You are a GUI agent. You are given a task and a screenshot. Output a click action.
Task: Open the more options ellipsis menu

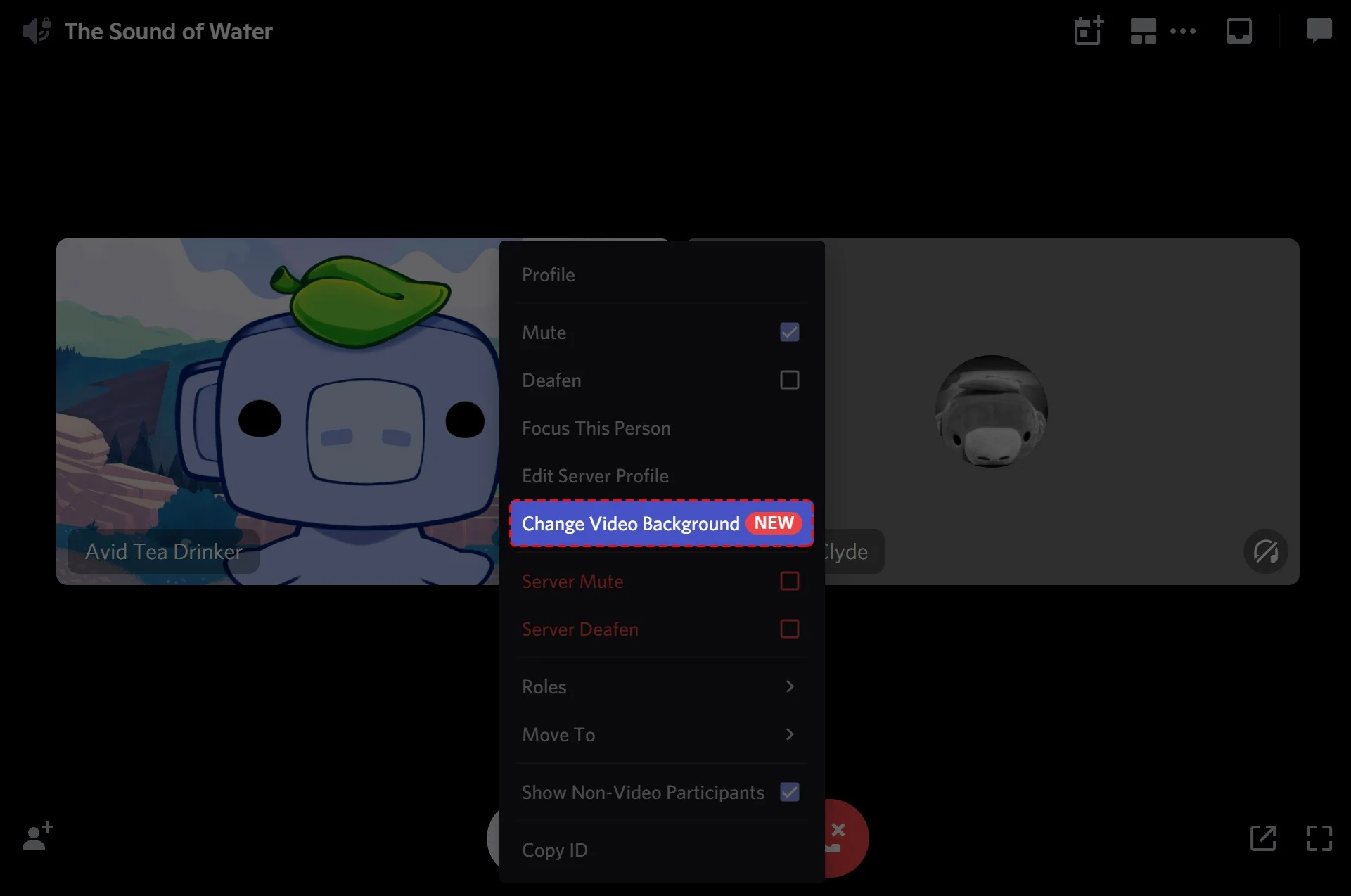click(x=1184, y=31)
